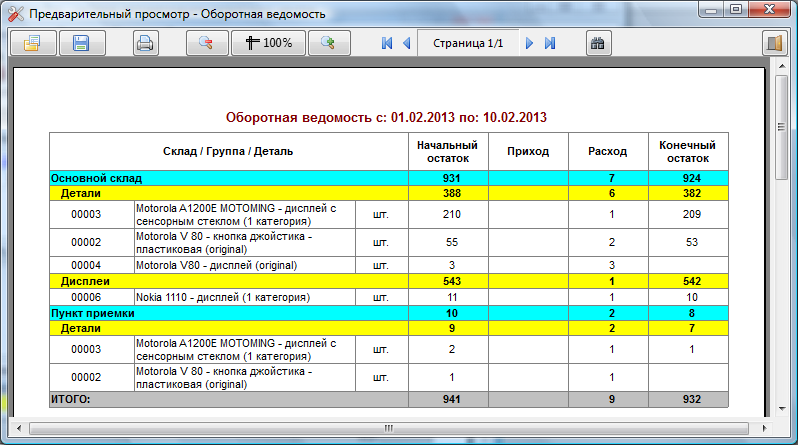Print the report using printer icon
The image size is (798, 445).
146,43
